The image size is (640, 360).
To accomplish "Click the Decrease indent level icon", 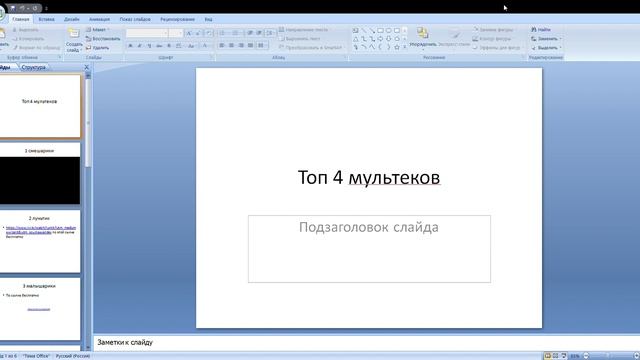I will click(x=250, y=33).
